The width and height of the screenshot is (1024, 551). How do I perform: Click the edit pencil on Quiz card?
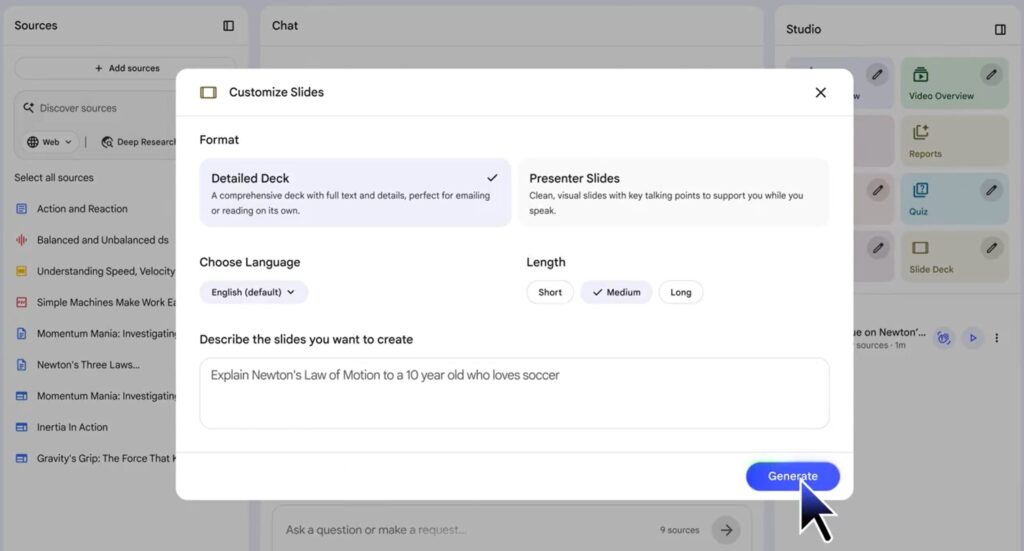(x=990, y=189)
